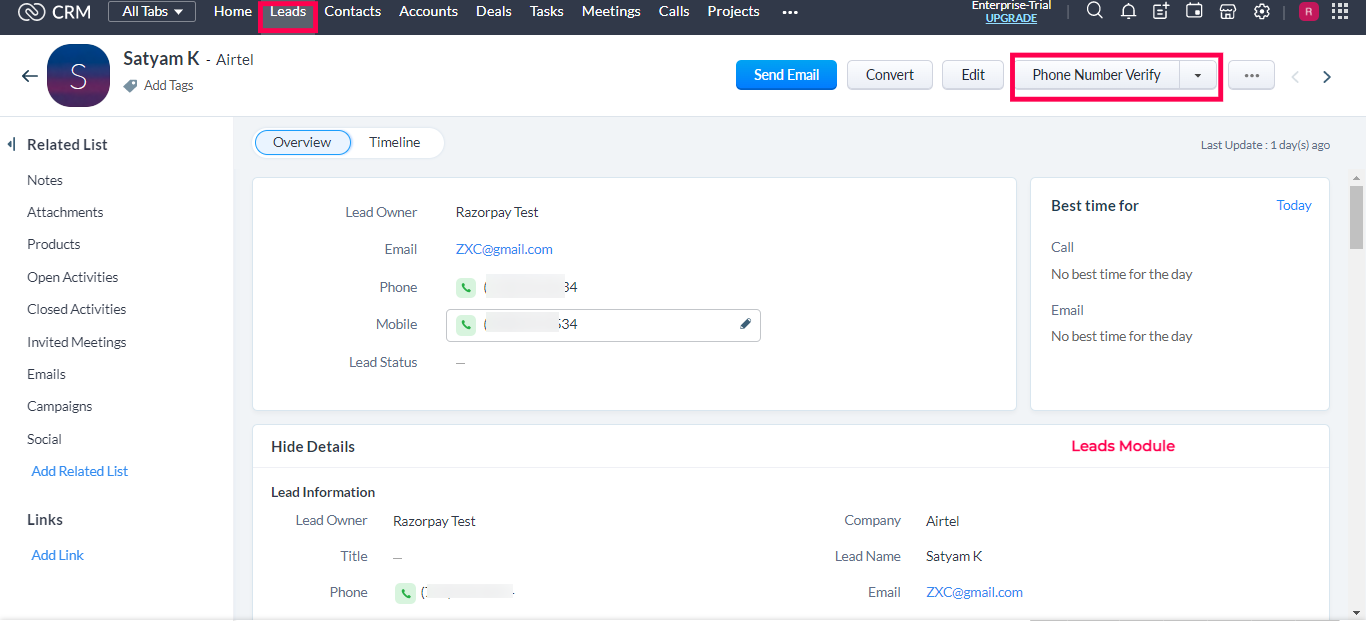Open ZXC@gmail.com in the top card
Screen dimensions: 1366x621
click(x=504, y=249)
